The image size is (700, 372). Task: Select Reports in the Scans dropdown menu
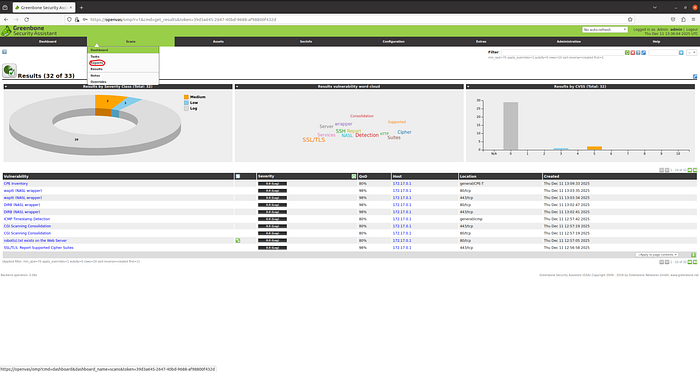97,63
